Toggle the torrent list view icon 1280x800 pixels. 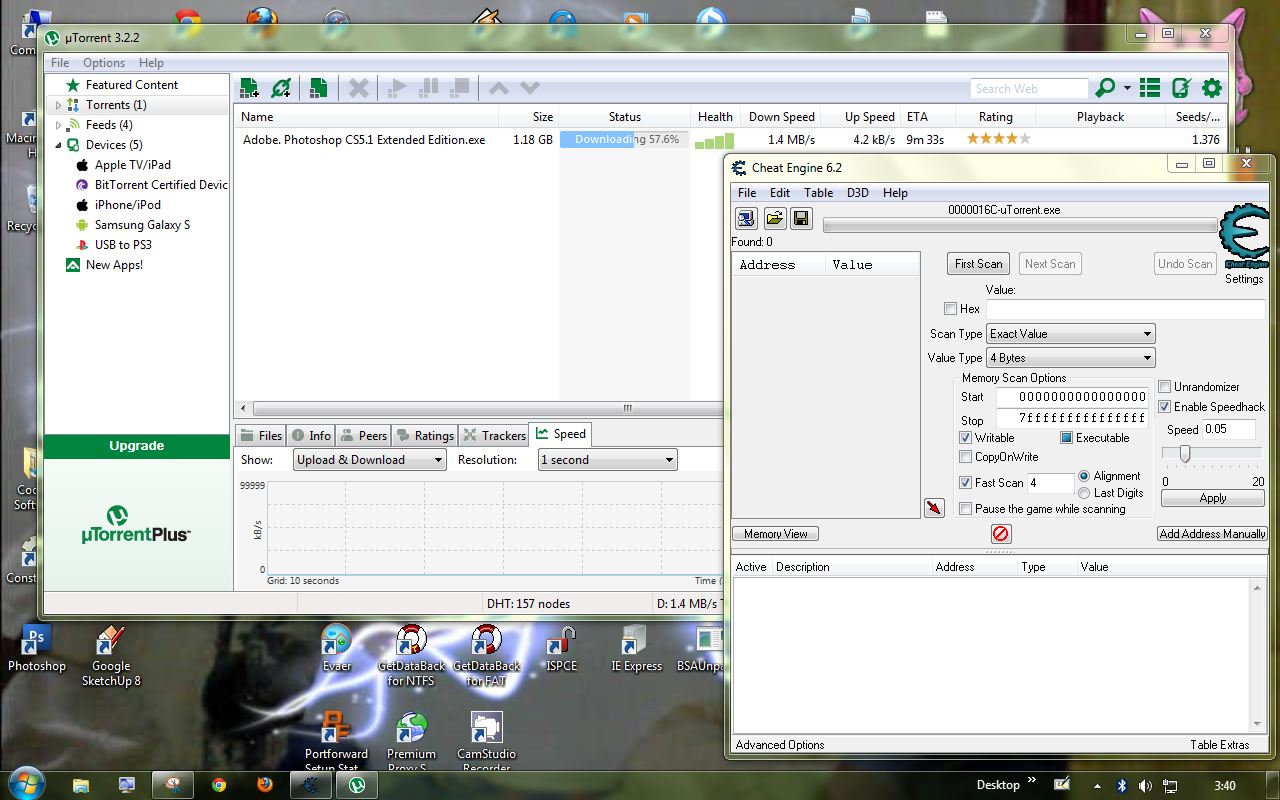coord(1150,88)
